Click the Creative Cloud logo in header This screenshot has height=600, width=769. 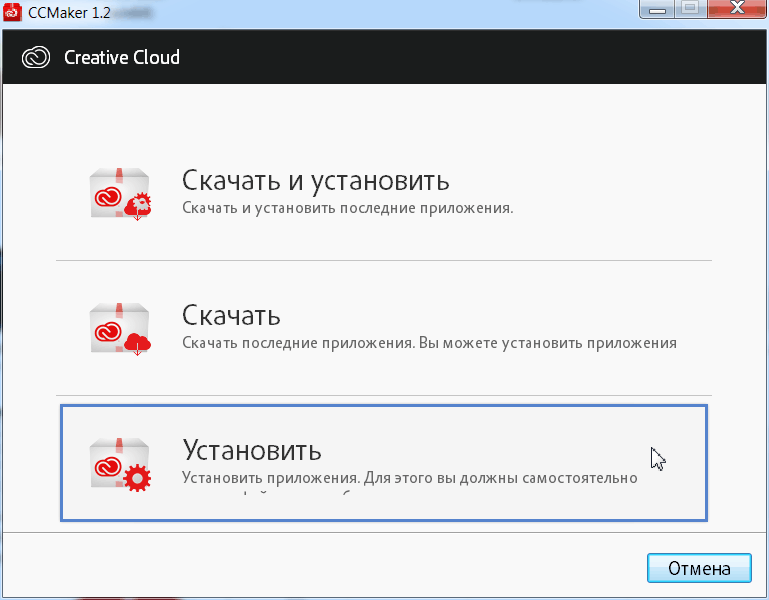tap(36, 57)
